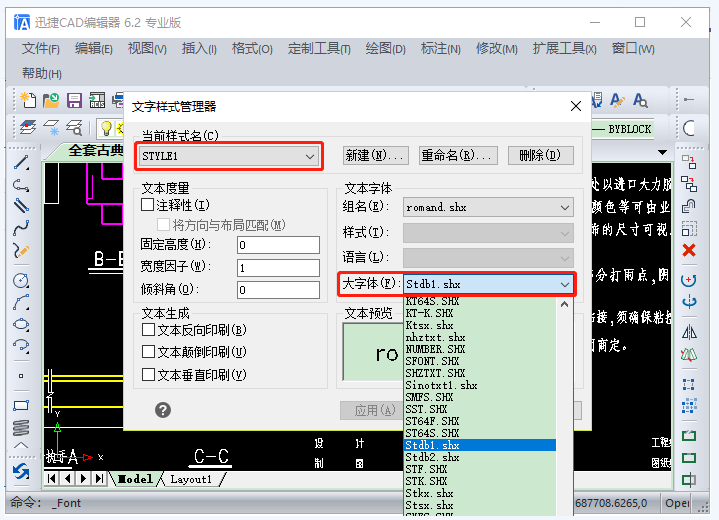Select Sinotxt1.shx in the font list
Screen dimensions: 719x520
(x=480, y=385)
